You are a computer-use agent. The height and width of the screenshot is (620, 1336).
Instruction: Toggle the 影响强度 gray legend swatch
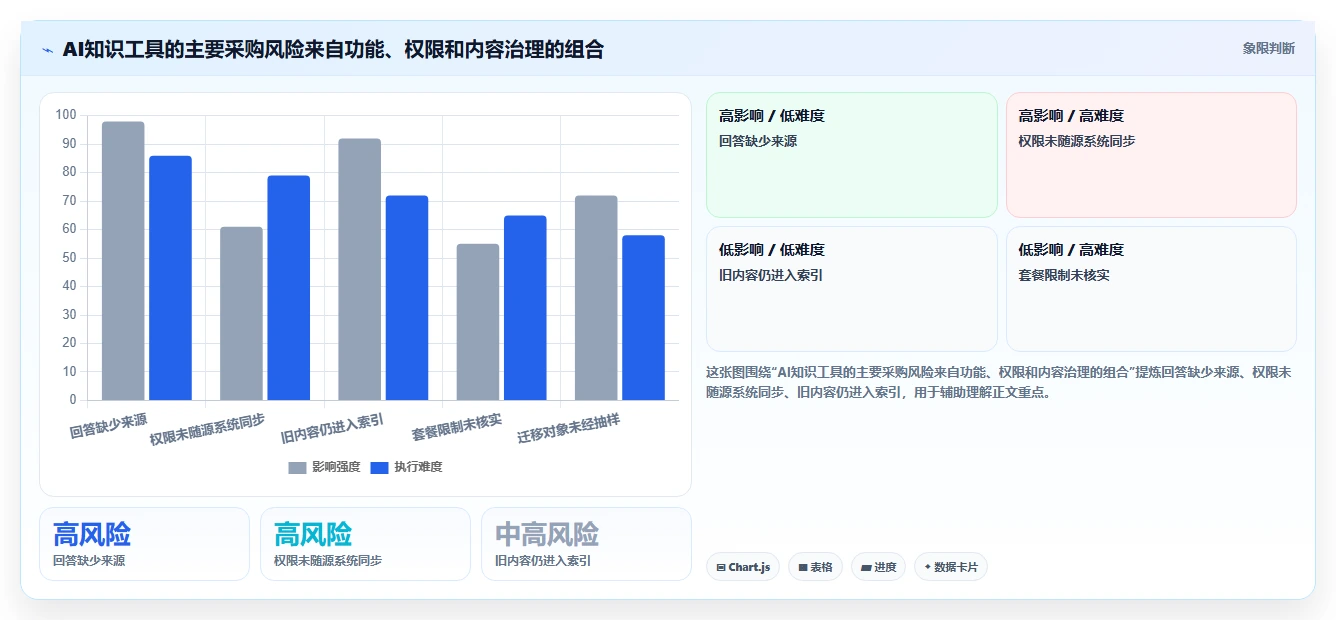tap(298, 468)
